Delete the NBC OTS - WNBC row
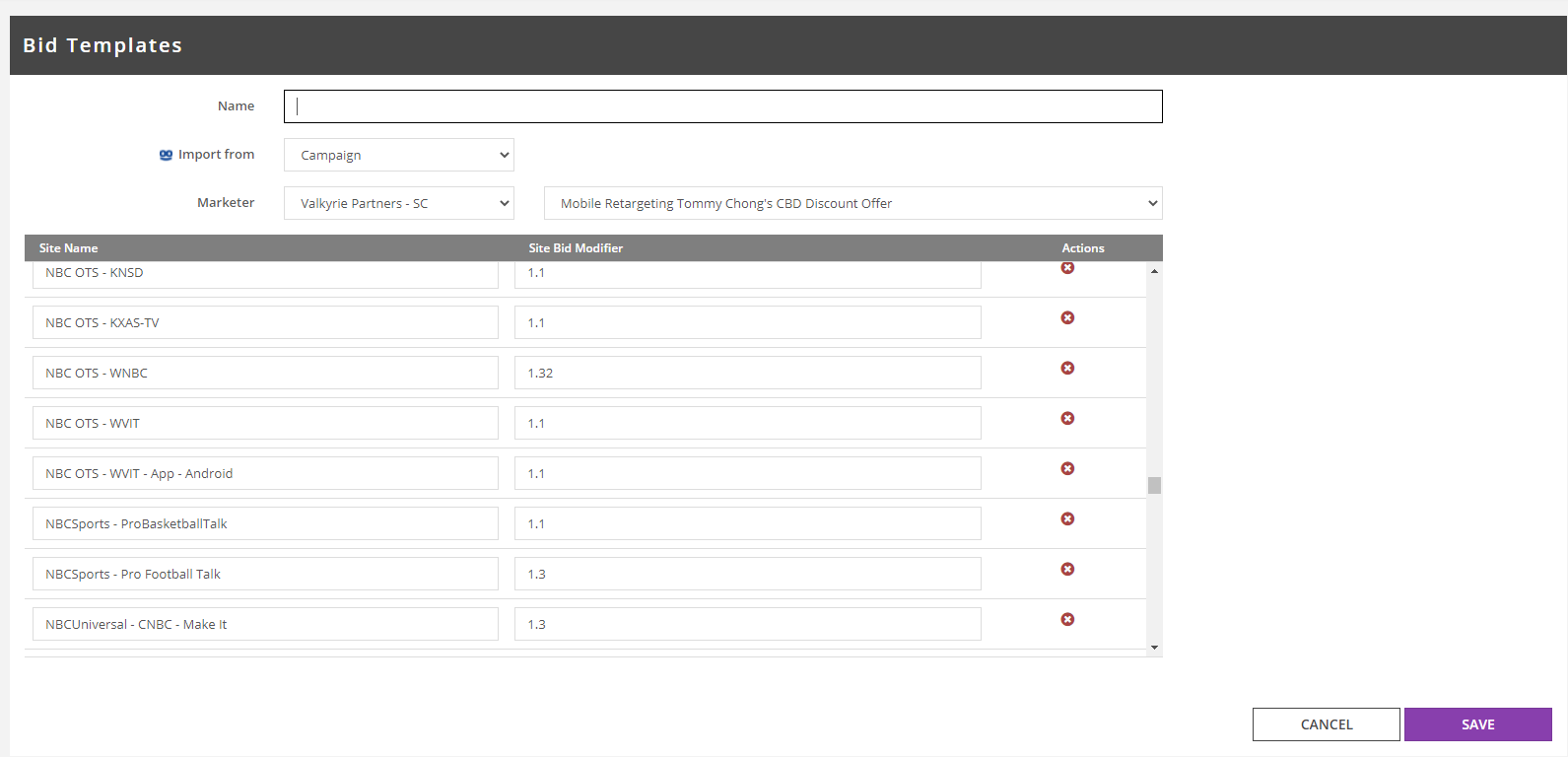The width and height of the screenshot is (1568, 757). click(1067, 368)
